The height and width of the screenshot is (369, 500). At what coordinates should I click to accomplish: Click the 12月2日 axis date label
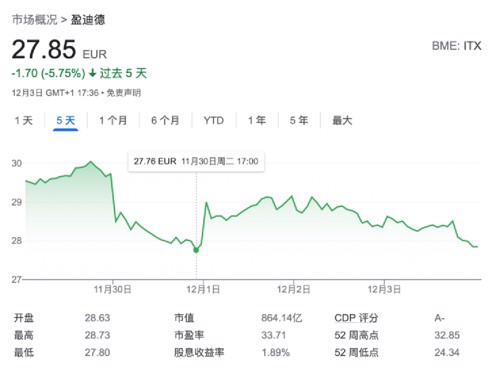pyautogui.click(x=294, y=289)
